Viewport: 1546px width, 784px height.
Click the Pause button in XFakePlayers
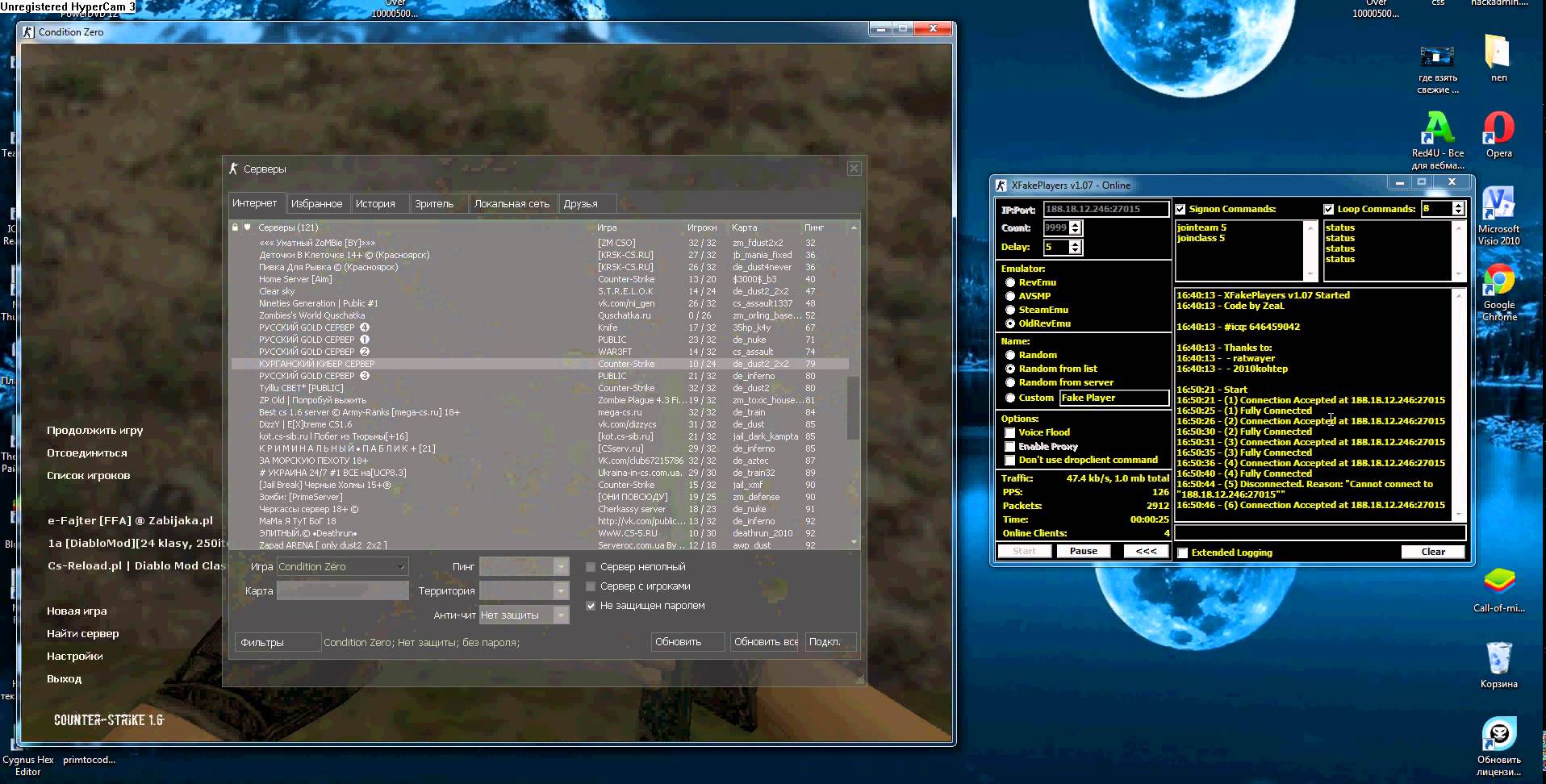coord(1083,551)
